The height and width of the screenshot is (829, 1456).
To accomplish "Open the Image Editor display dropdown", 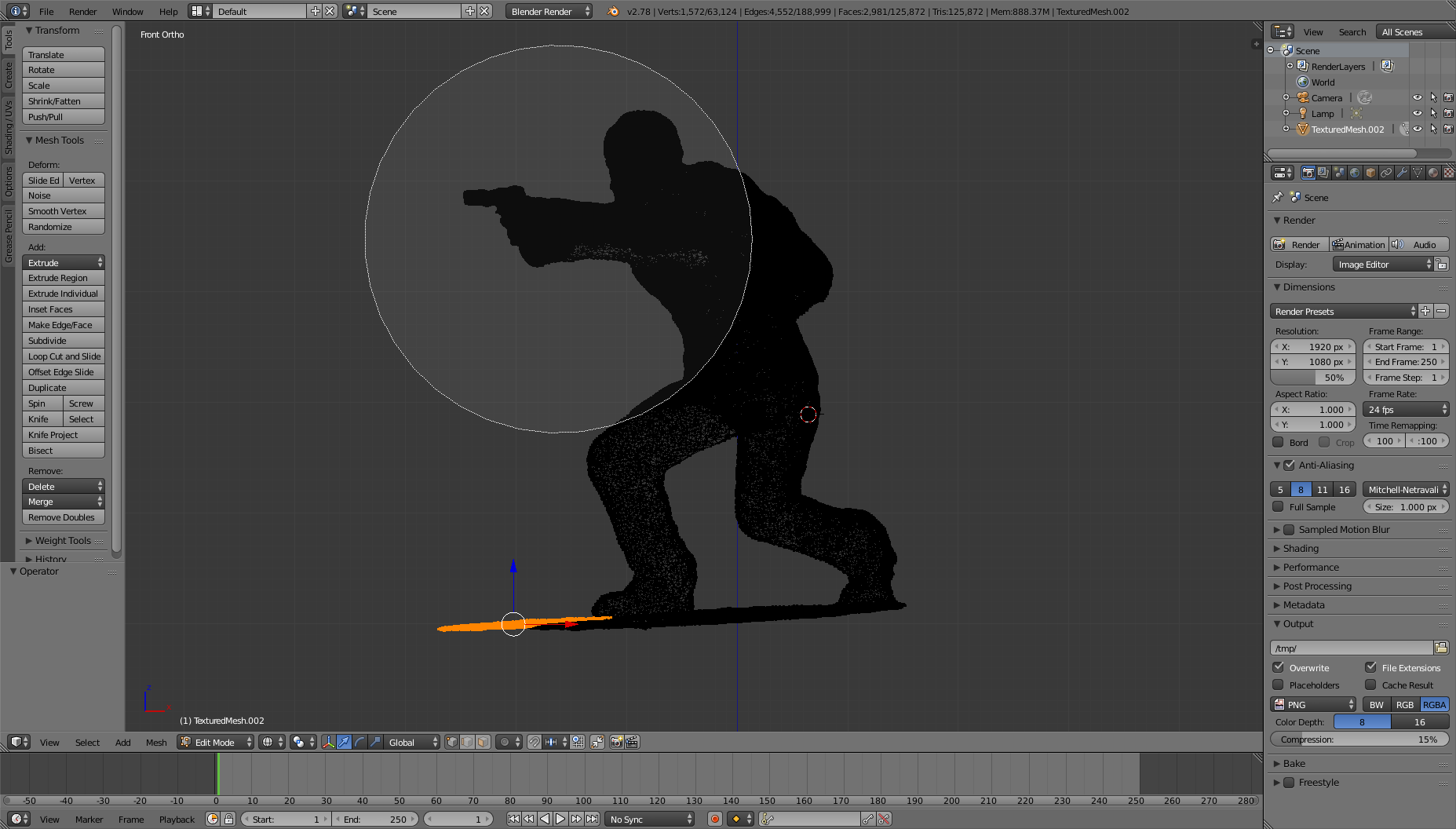I will pos(1384,265).
